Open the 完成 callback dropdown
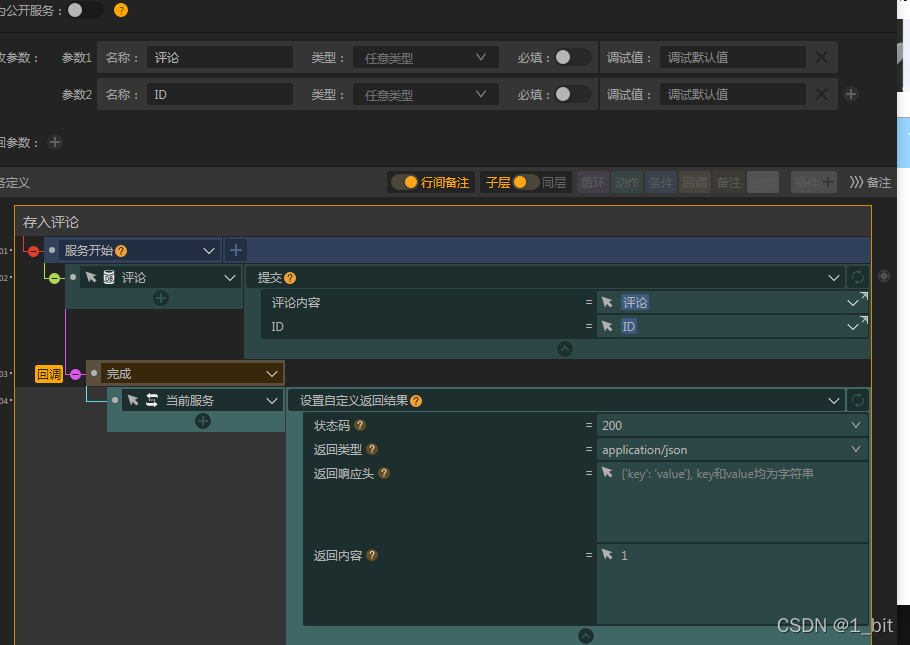 pyautogui.click(x=272, y=374)
